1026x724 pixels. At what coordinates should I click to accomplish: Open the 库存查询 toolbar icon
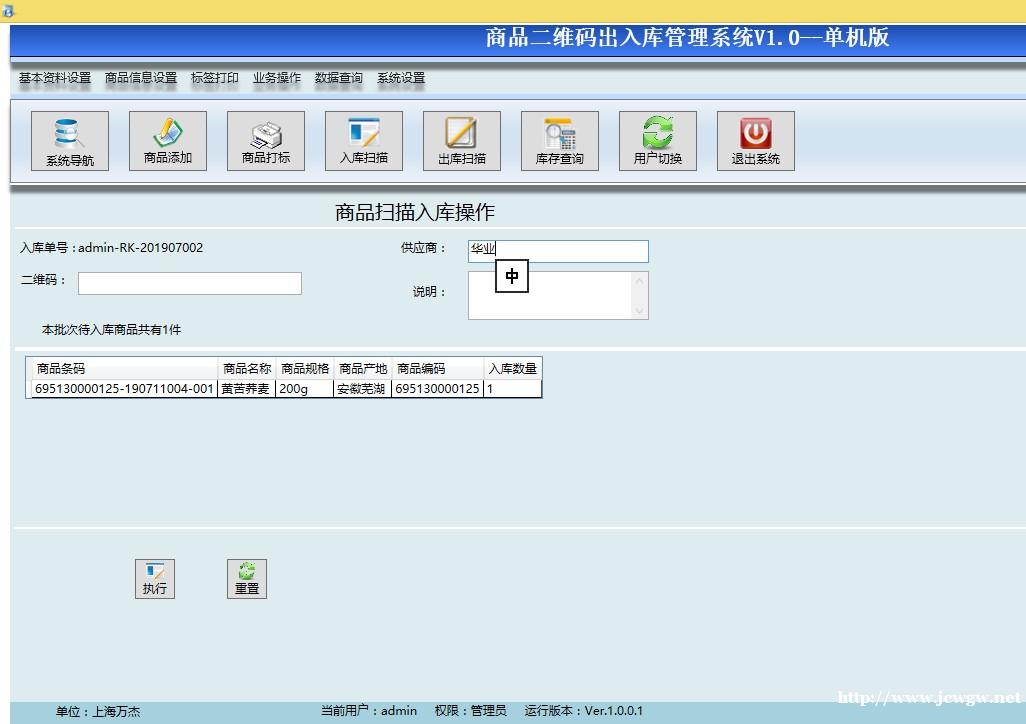560,141
